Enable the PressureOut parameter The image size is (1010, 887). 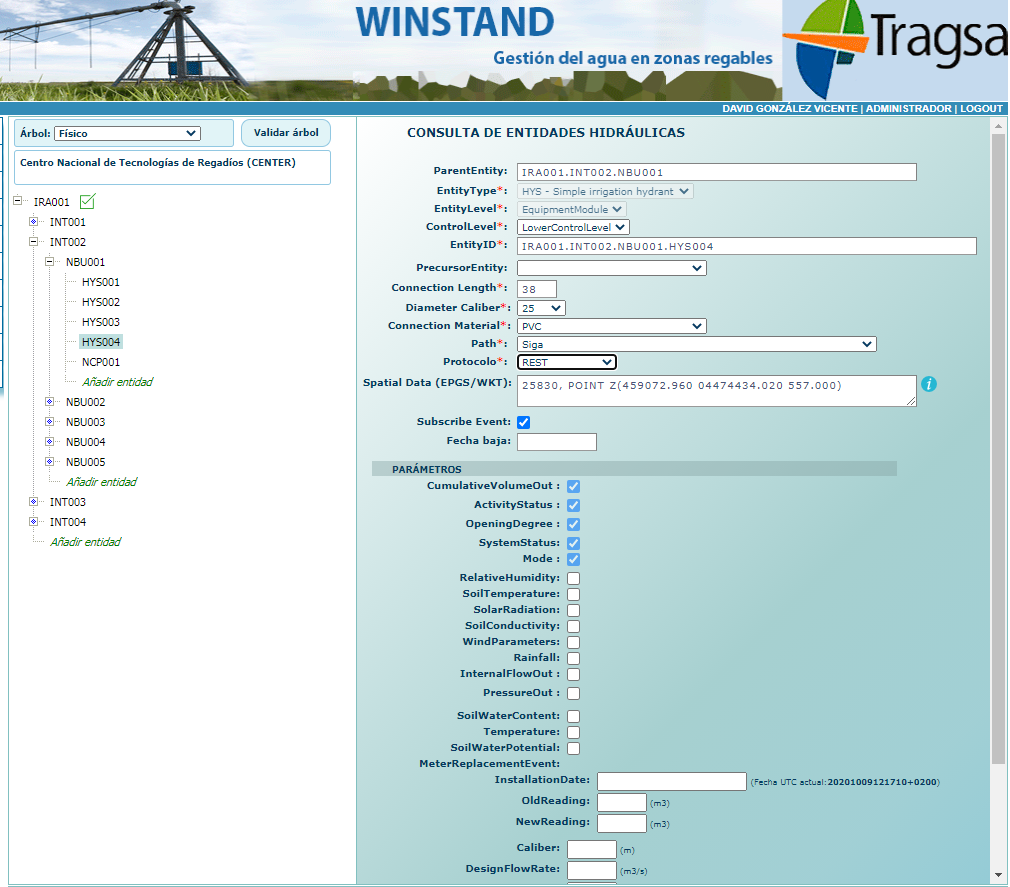coord(573,693)
